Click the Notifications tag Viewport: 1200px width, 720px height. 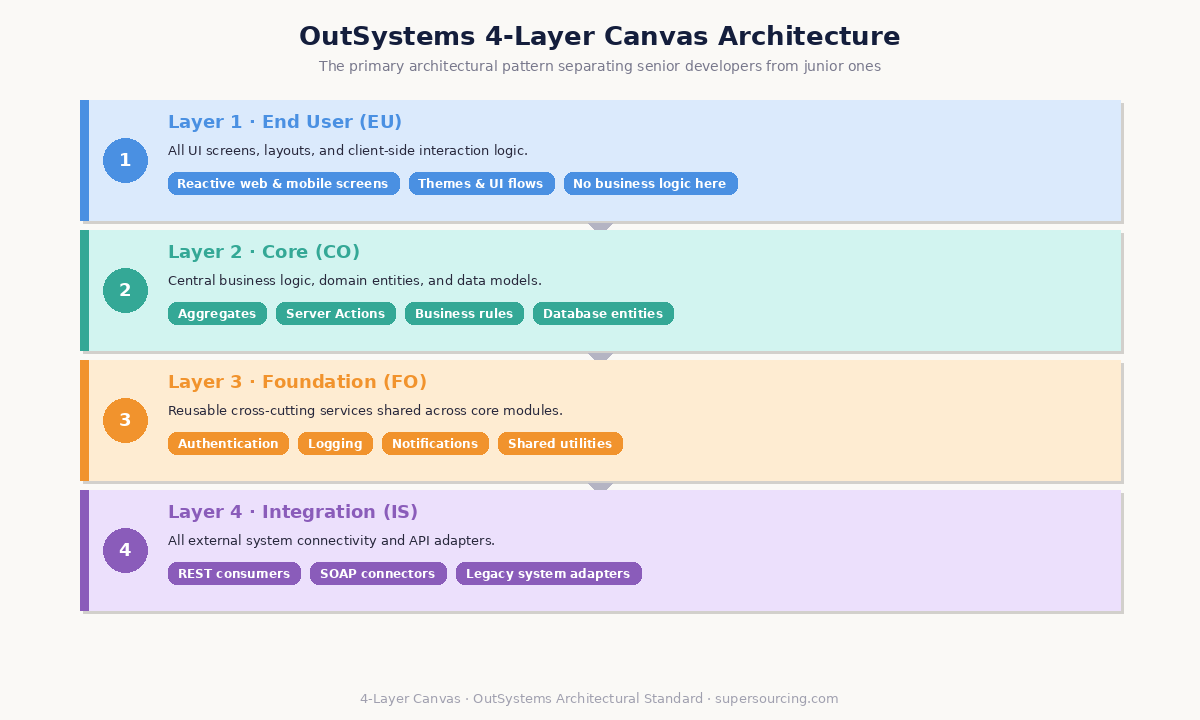coord(435,444)
